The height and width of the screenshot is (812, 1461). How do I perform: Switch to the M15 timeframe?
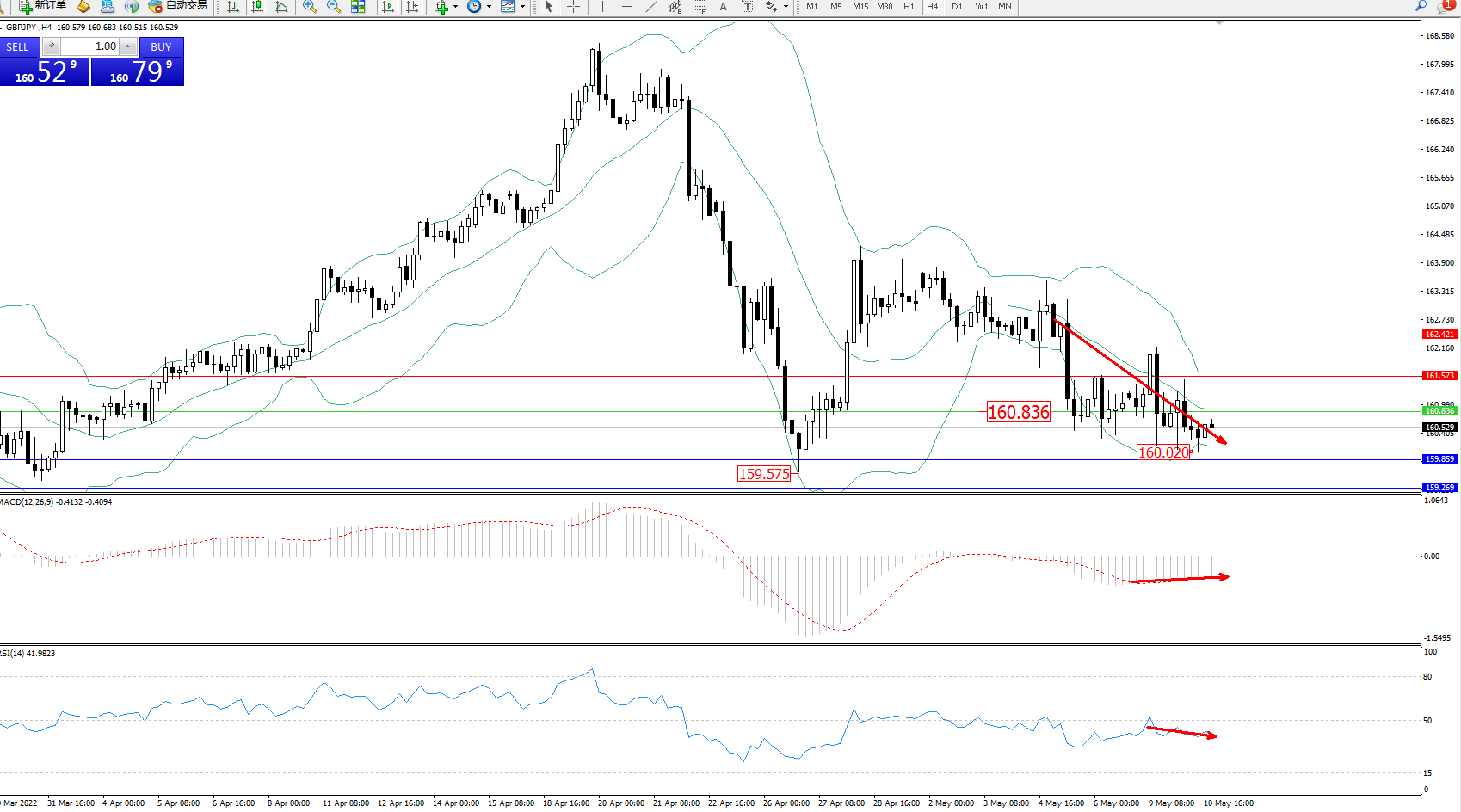(x=860, y=7)
